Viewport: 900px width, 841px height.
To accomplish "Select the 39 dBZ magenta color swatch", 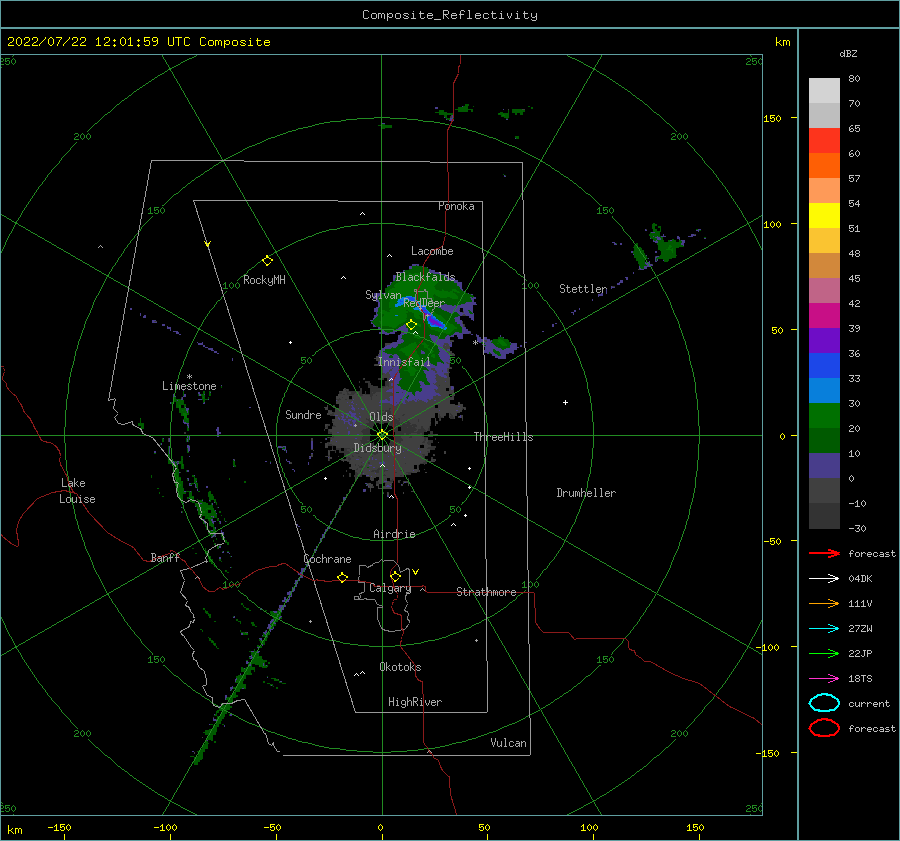I will click(x=824, y=315).
